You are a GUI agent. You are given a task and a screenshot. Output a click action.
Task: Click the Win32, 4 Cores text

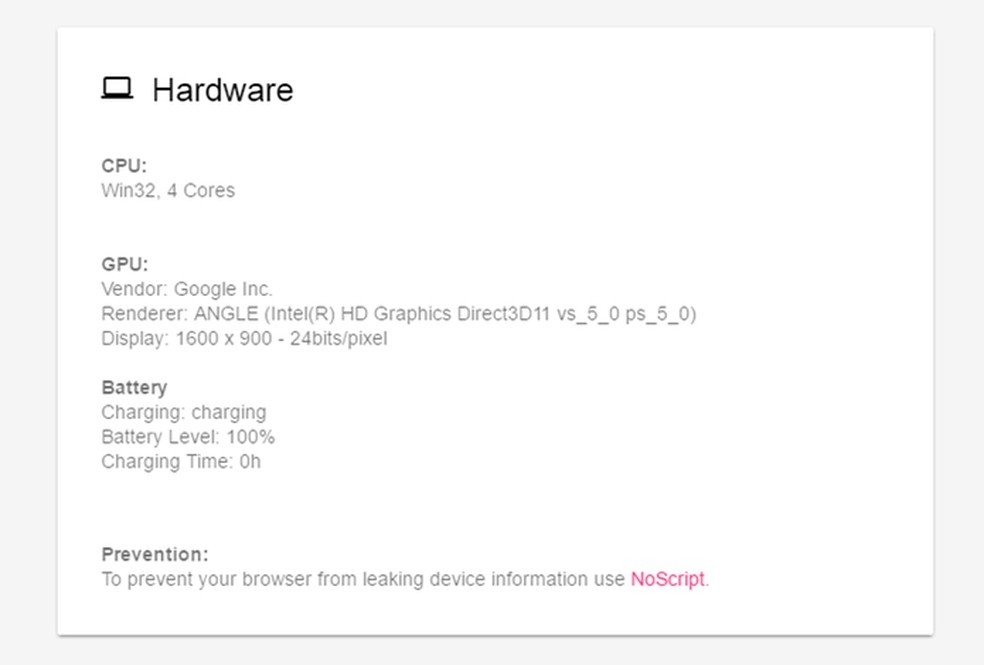click(168, 190)
